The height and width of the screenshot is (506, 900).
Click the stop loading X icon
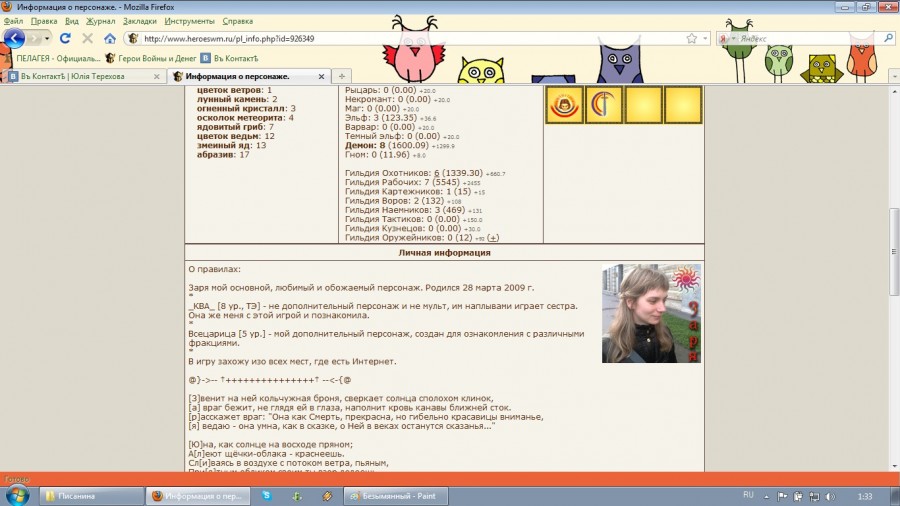coord(87,38)
